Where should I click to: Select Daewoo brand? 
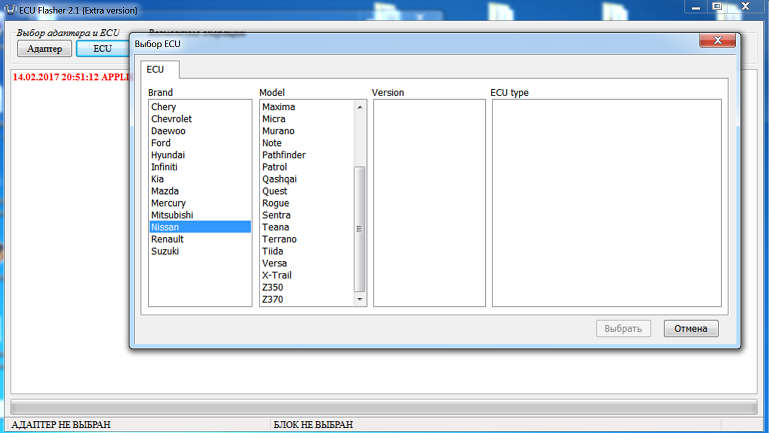pyautogui.click(x=200, y=131)
